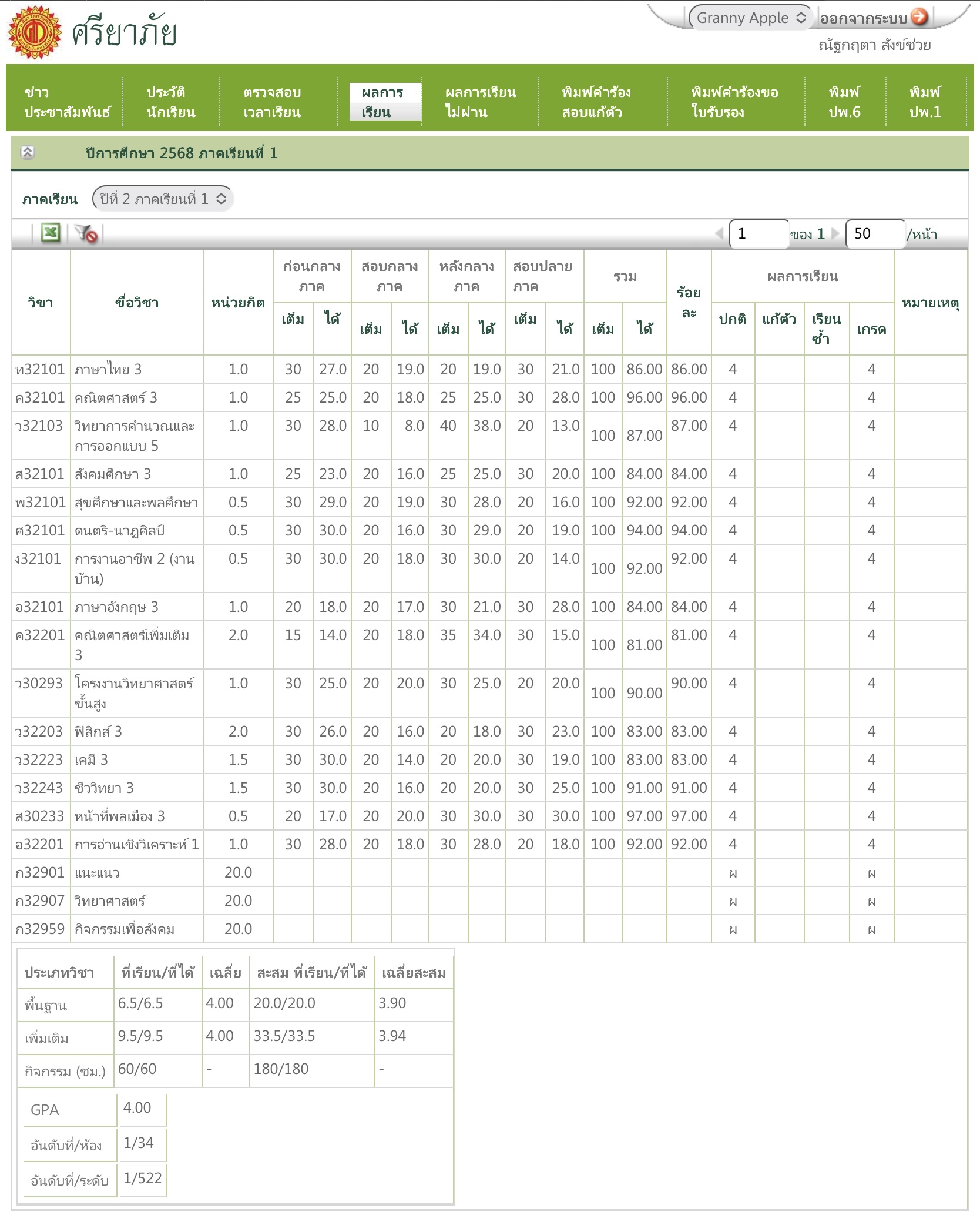Click the current page number field
The image size is (980, 1225).
(758, 233)
